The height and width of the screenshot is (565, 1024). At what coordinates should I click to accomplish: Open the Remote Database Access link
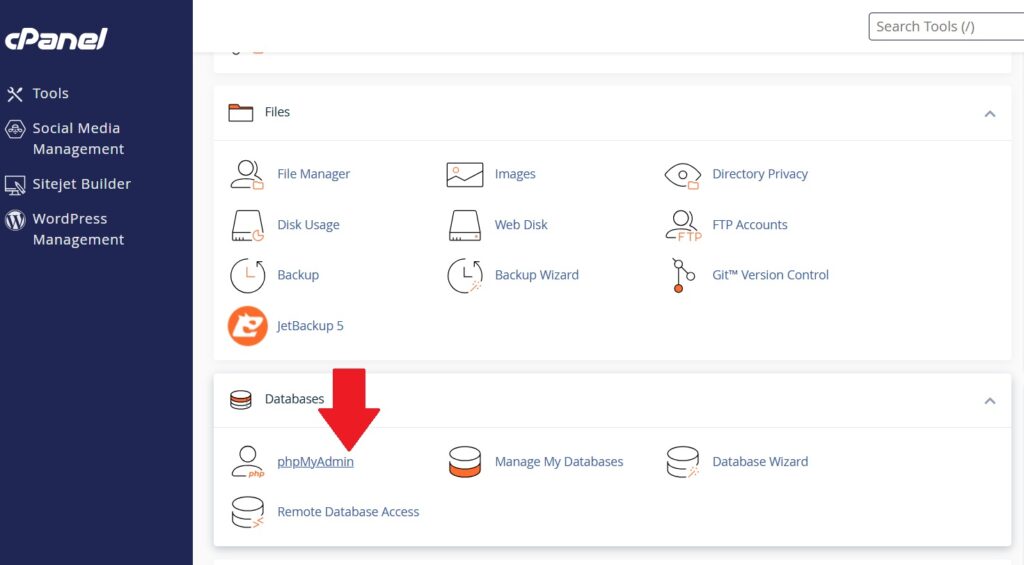(x=348, y=512)
